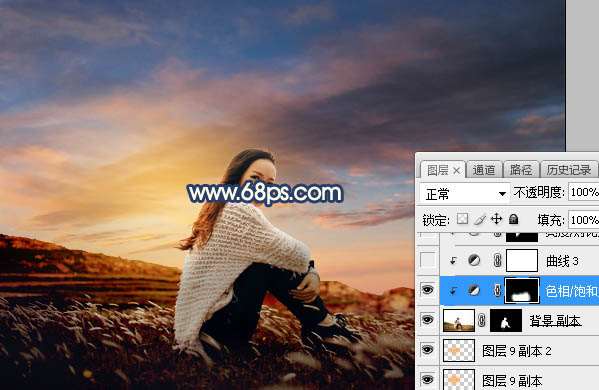This screenshot has height=390, width=599.
Task: Click the 不透明度 100% opacity field
Action: coord(584,192)
